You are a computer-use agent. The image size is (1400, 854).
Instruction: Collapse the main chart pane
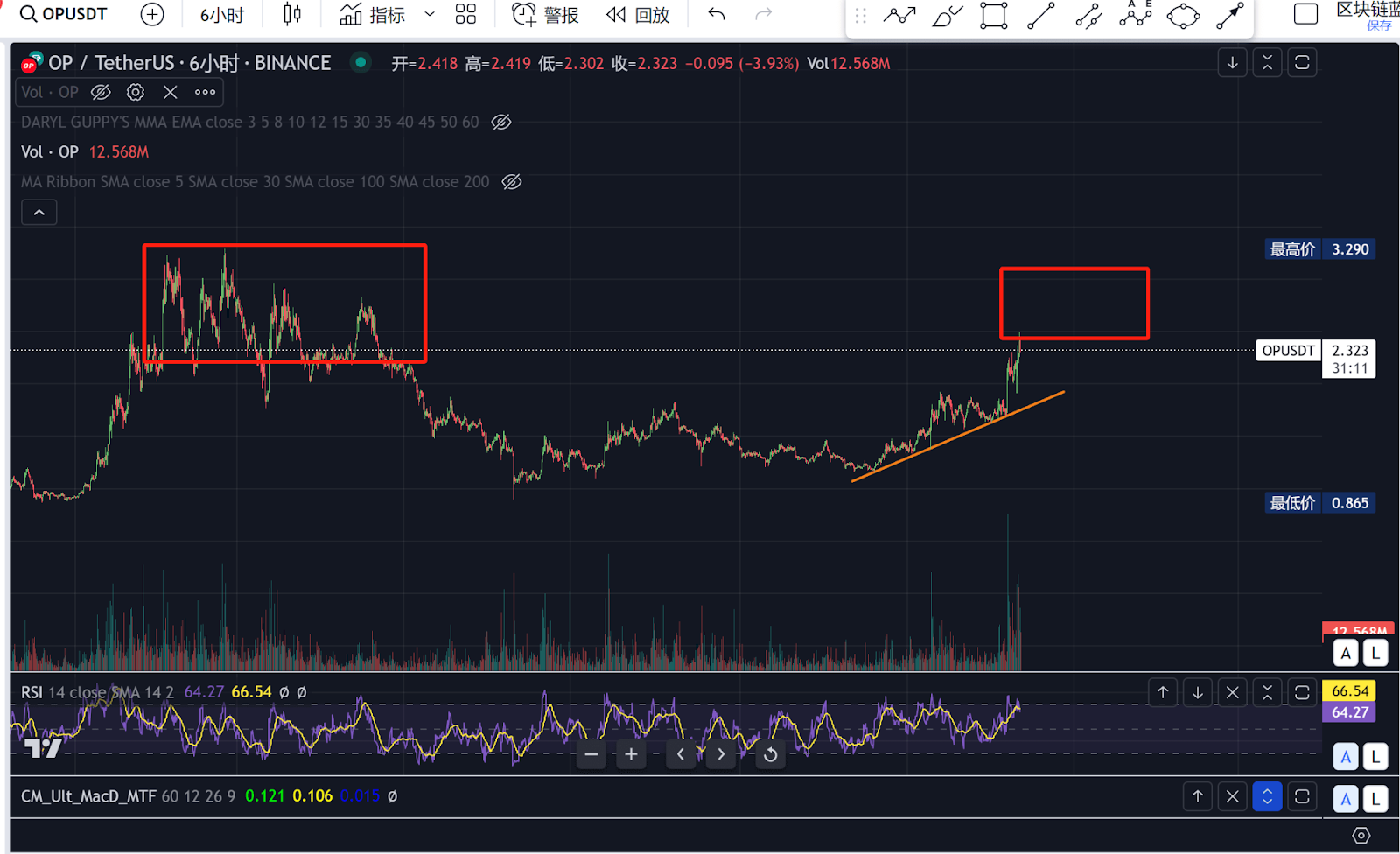coord(1267,62)
